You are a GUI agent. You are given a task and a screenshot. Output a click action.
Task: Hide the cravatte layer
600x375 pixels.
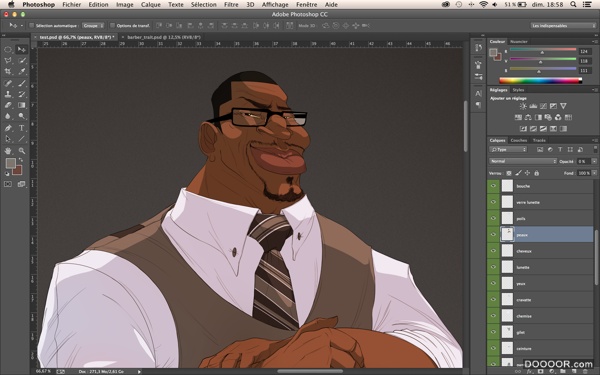click(493, 300)
